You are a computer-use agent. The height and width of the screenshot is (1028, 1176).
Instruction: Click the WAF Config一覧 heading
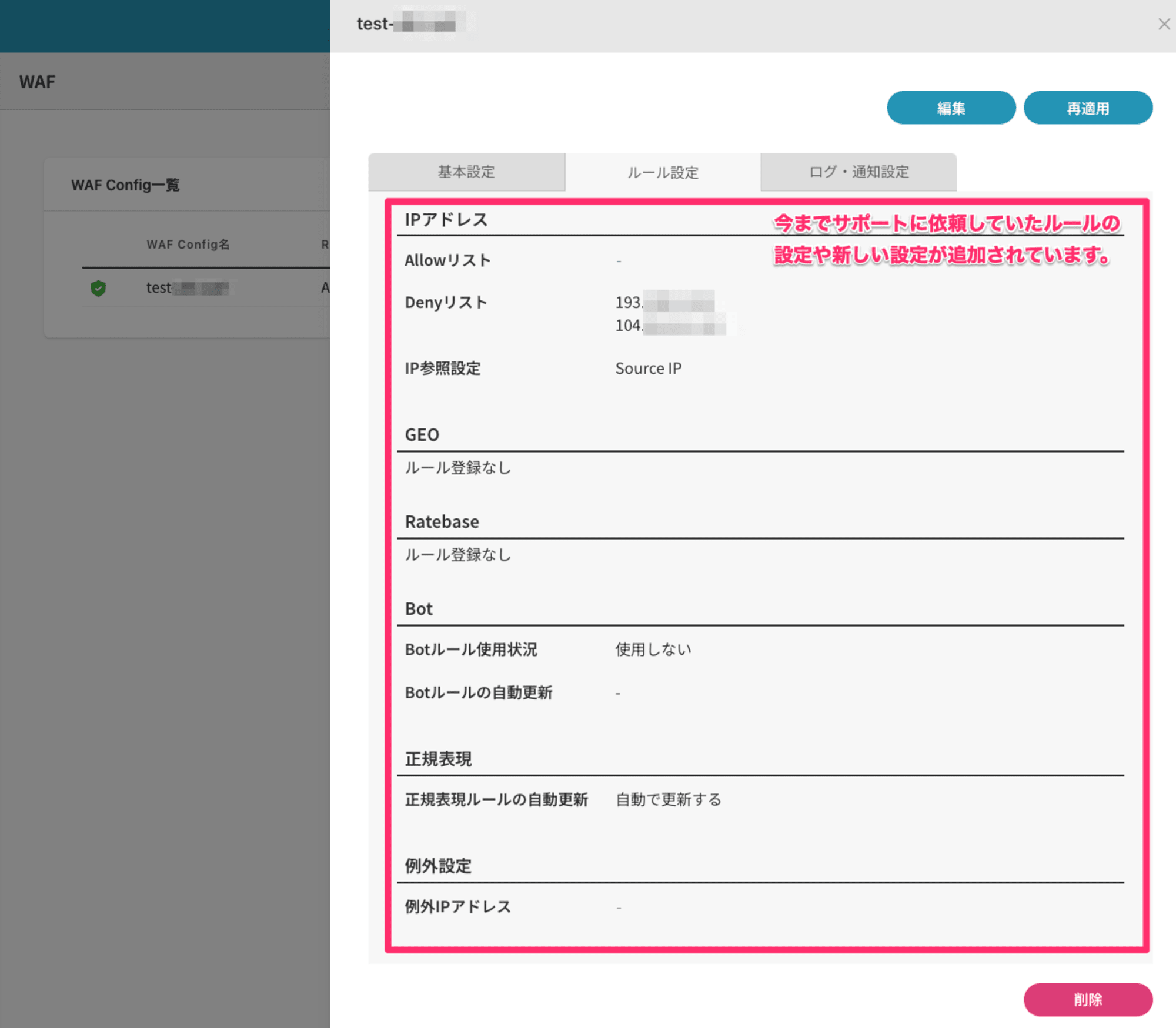[x=125, y=185]
